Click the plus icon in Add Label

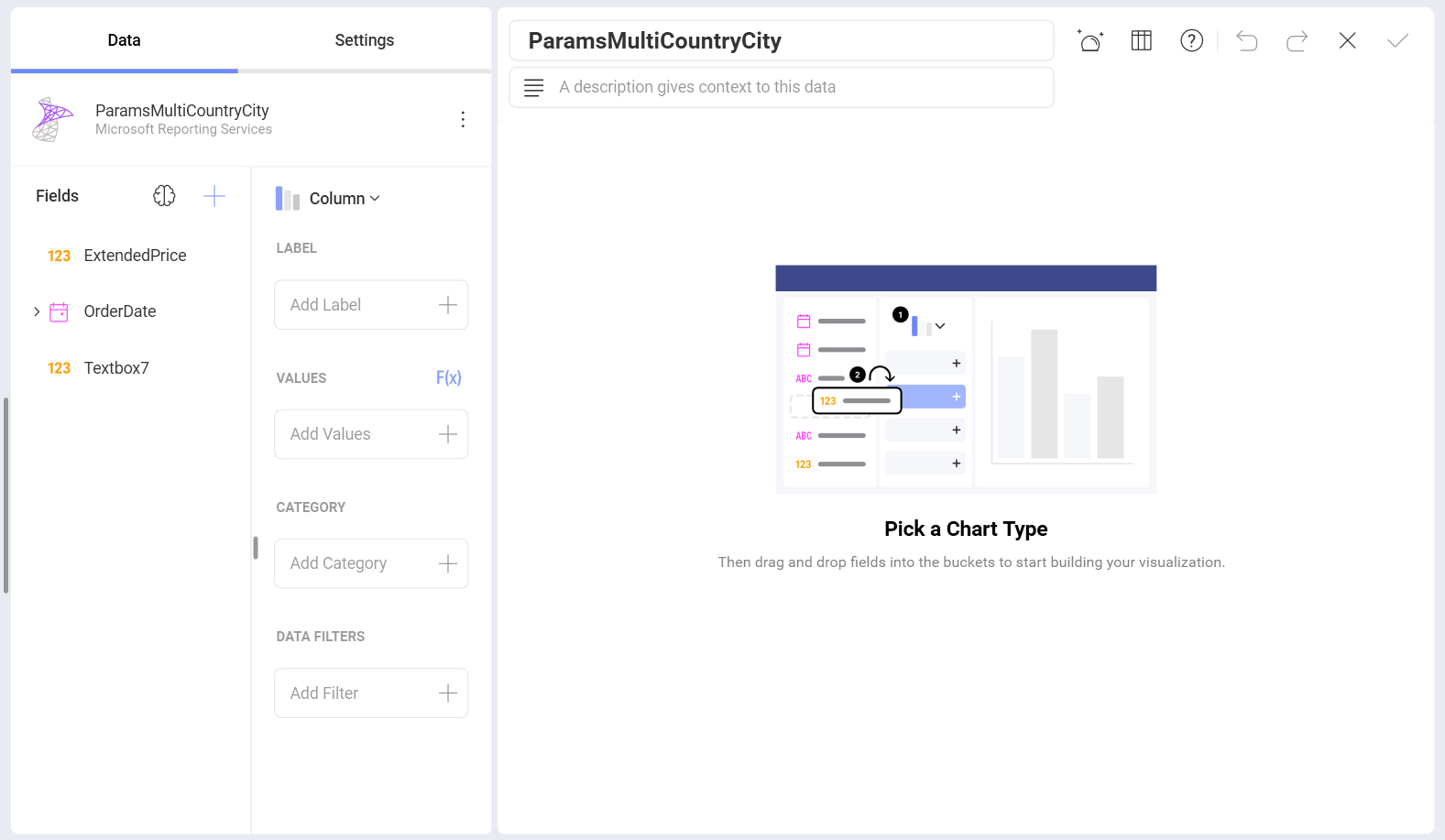448,305
